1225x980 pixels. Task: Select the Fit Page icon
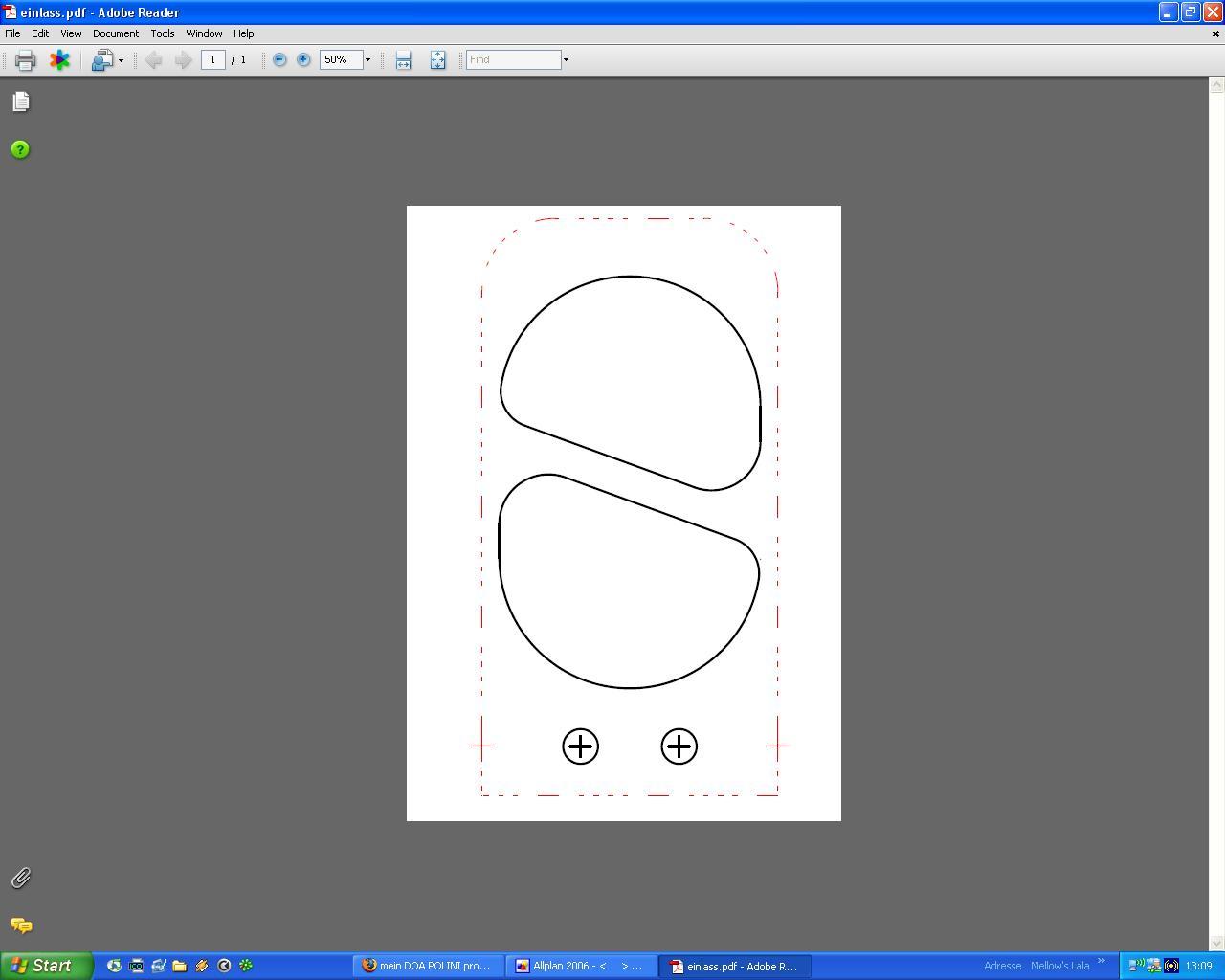click(437, 60)
